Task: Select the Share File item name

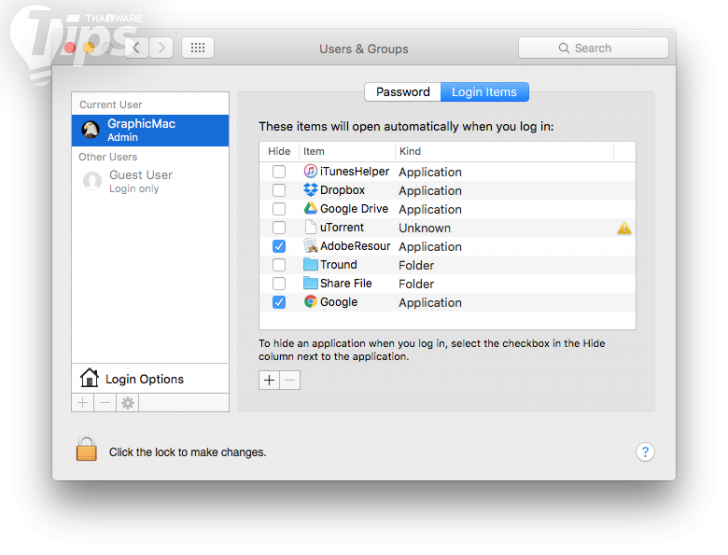Action: [346, 283]
